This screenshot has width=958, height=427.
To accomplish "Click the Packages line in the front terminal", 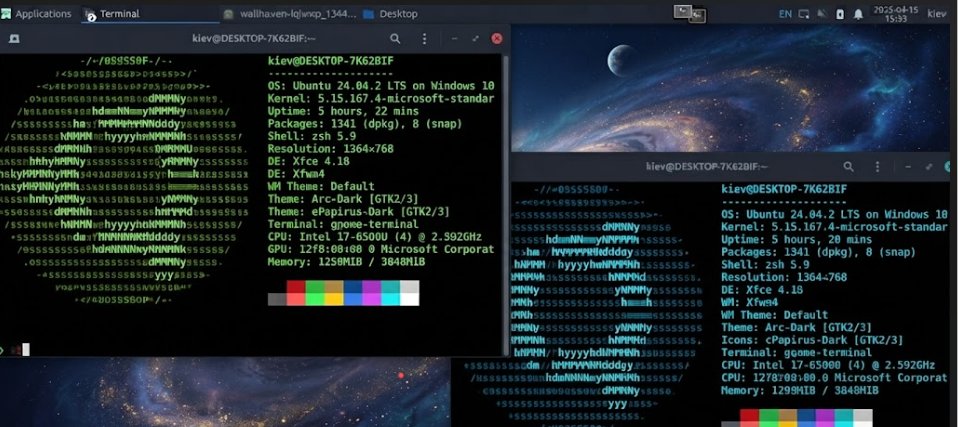I will [365, 123].
